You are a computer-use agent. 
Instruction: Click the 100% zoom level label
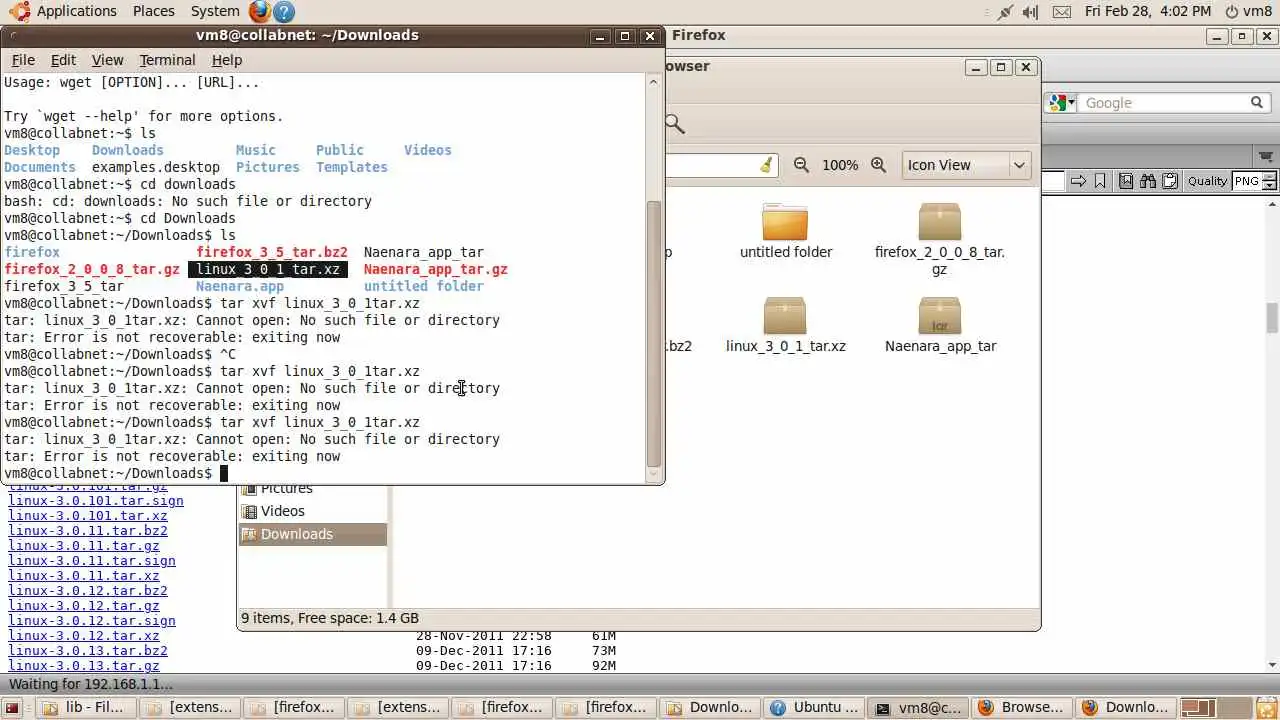(840, 165)
